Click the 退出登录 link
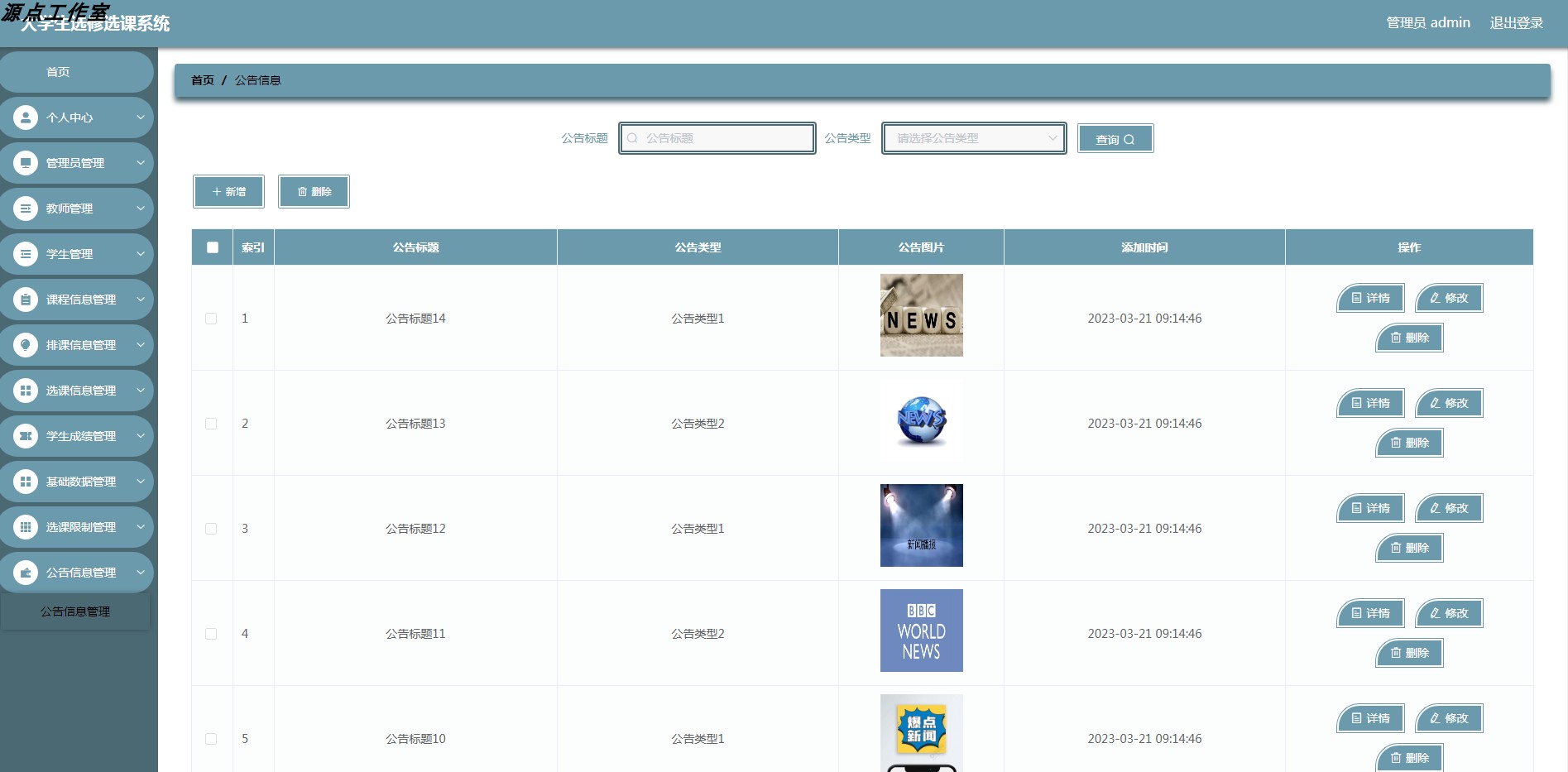This screenshot has height=772, width=1568. 1517,22
